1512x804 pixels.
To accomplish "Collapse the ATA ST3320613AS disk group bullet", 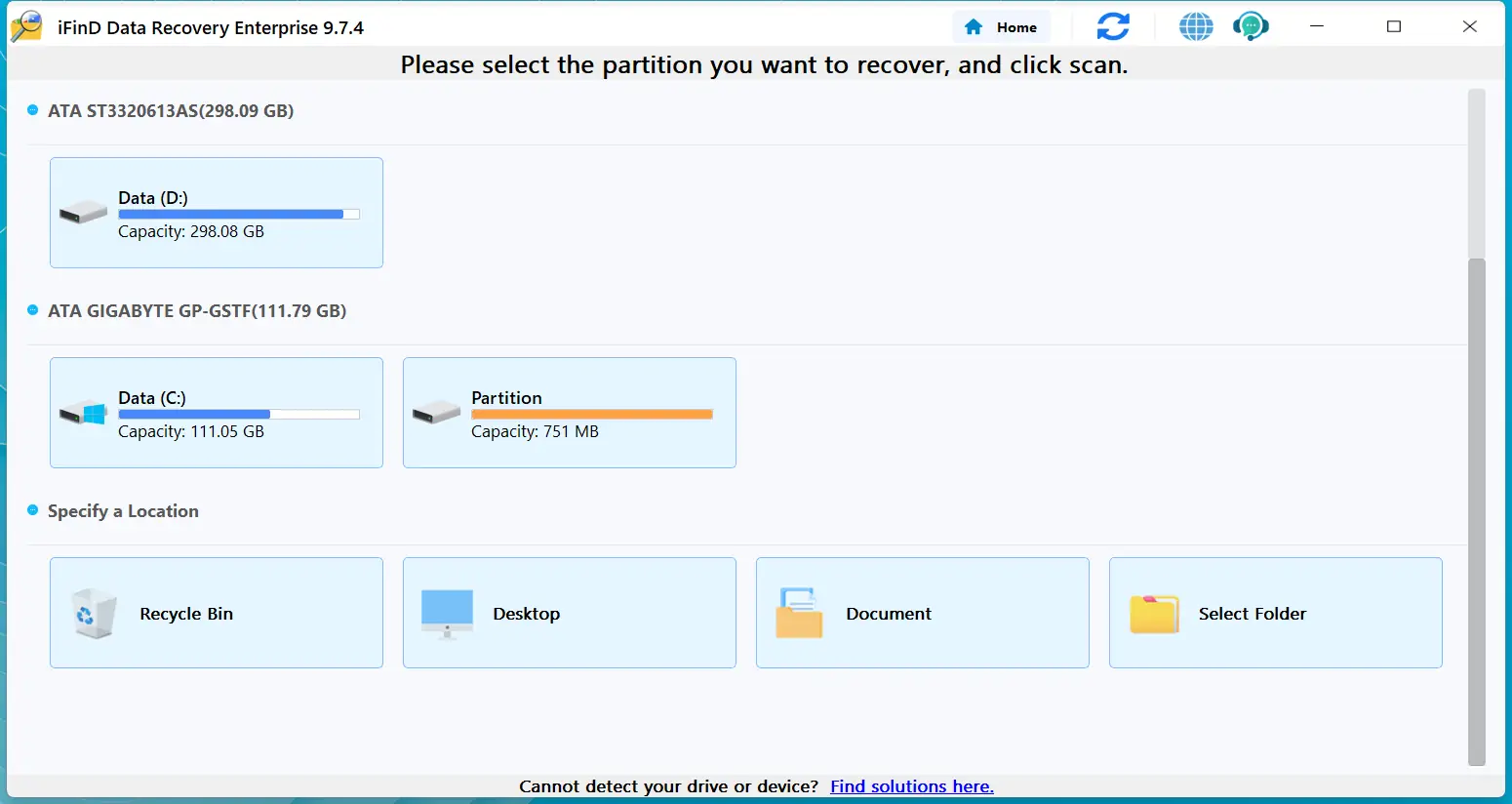I will (33, 110).
